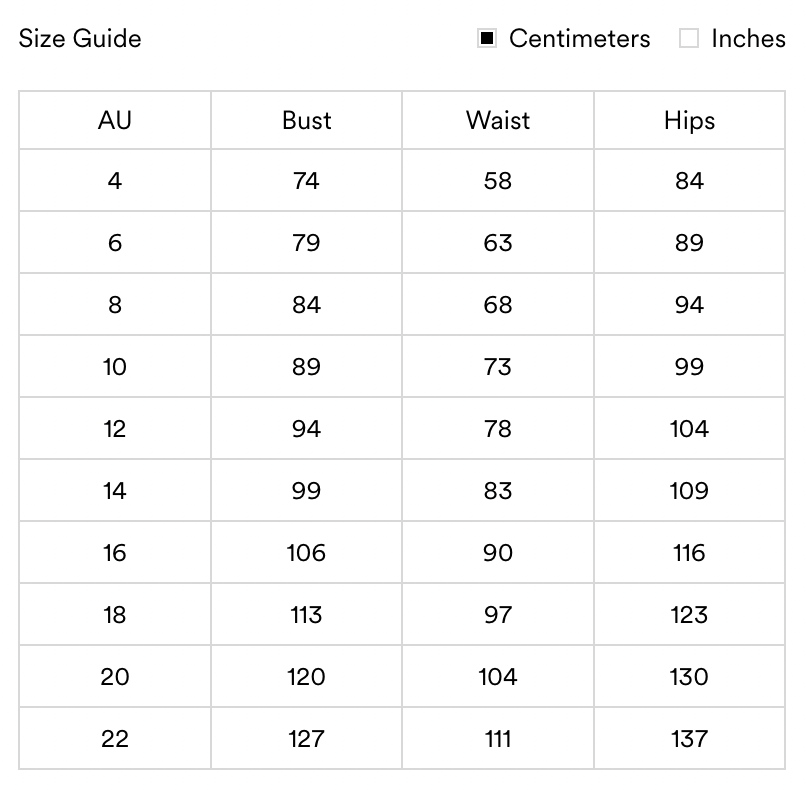Click AU size 8 cell
This screenshot has height=792, width=806.
click(x=115, y=305)
